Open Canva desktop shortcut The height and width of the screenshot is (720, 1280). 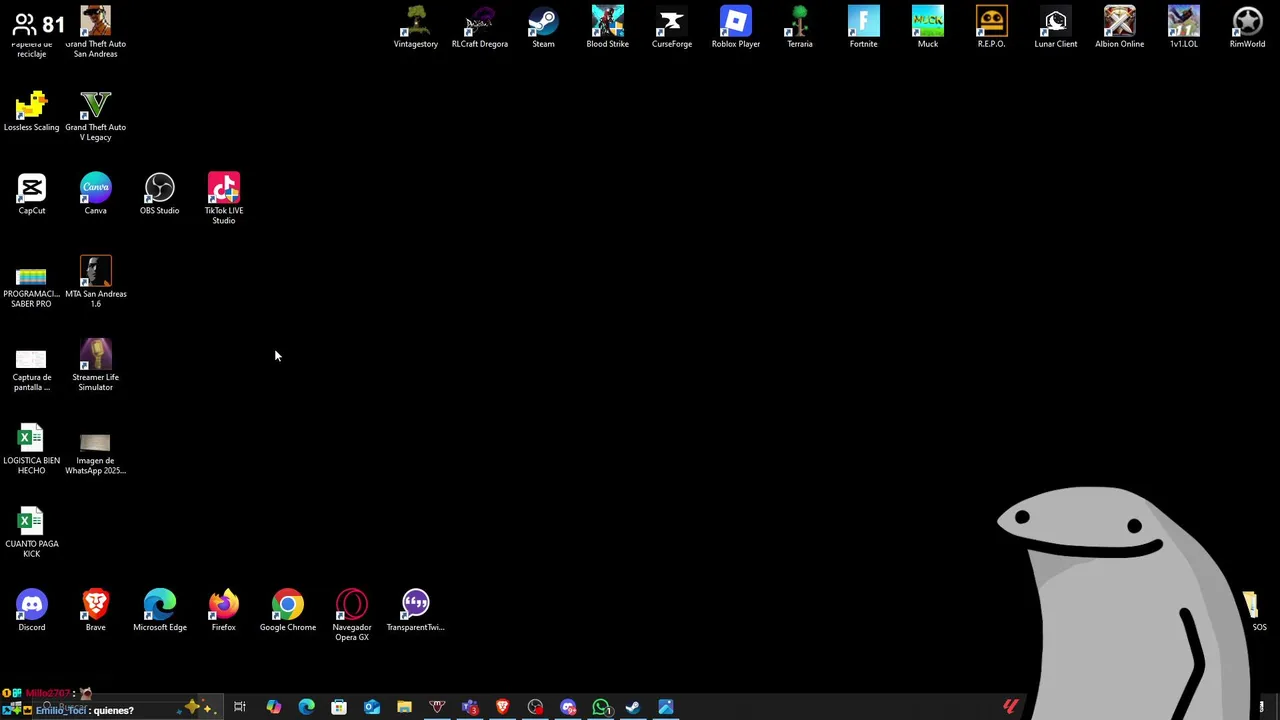pyautogui.click(x=95, y=194)
